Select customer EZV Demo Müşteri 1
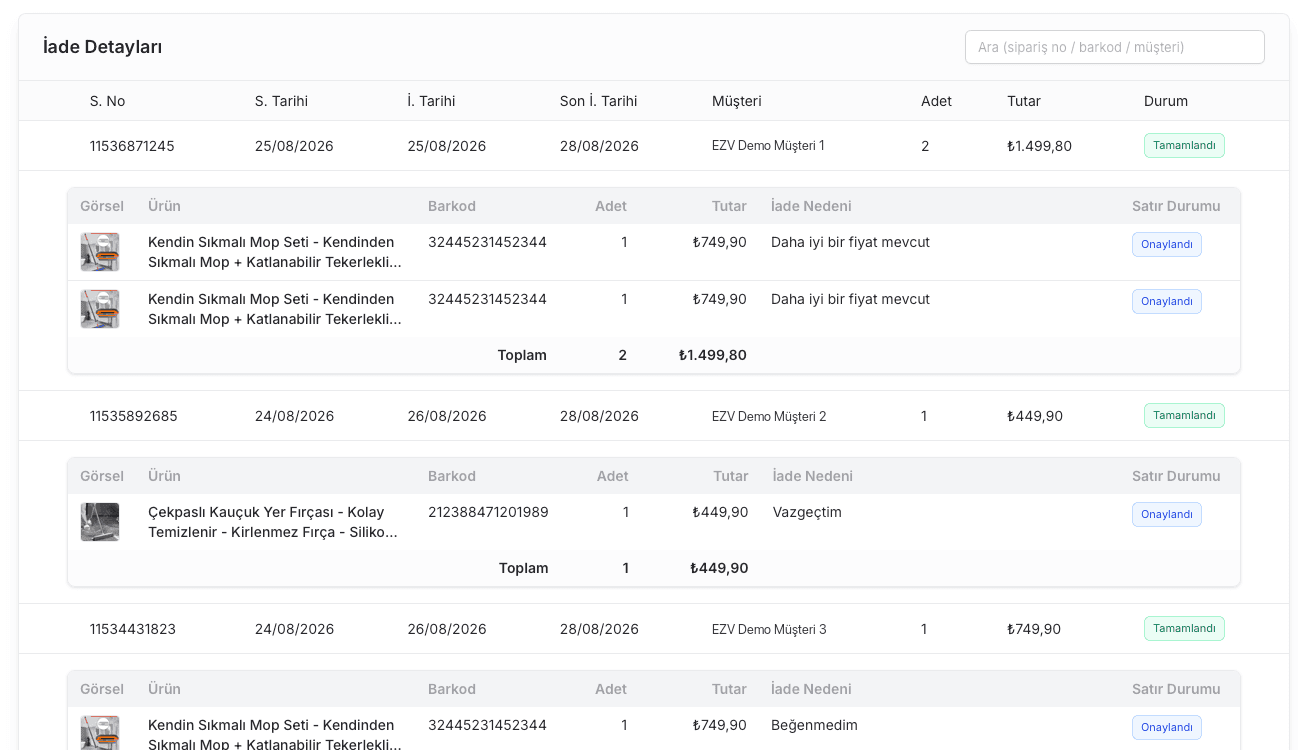This screenshot has height=750, width=1303. [x=768, y=146]
